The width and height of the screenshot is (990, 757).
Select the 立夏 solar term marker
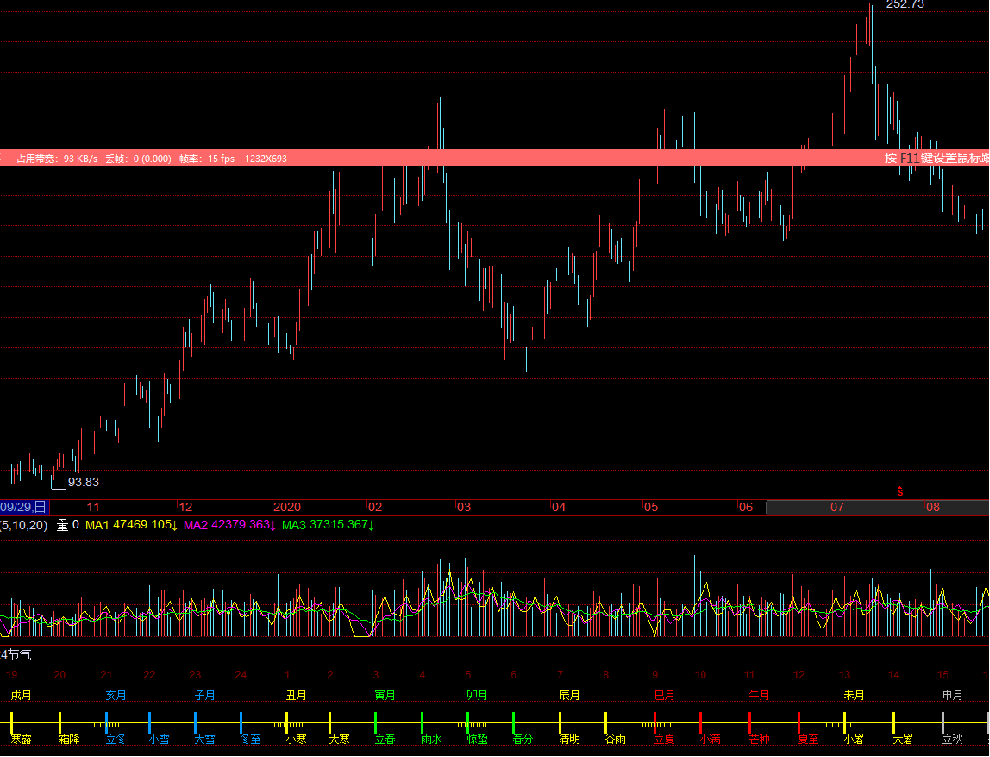pyautogui.click(x=664, y=739)
